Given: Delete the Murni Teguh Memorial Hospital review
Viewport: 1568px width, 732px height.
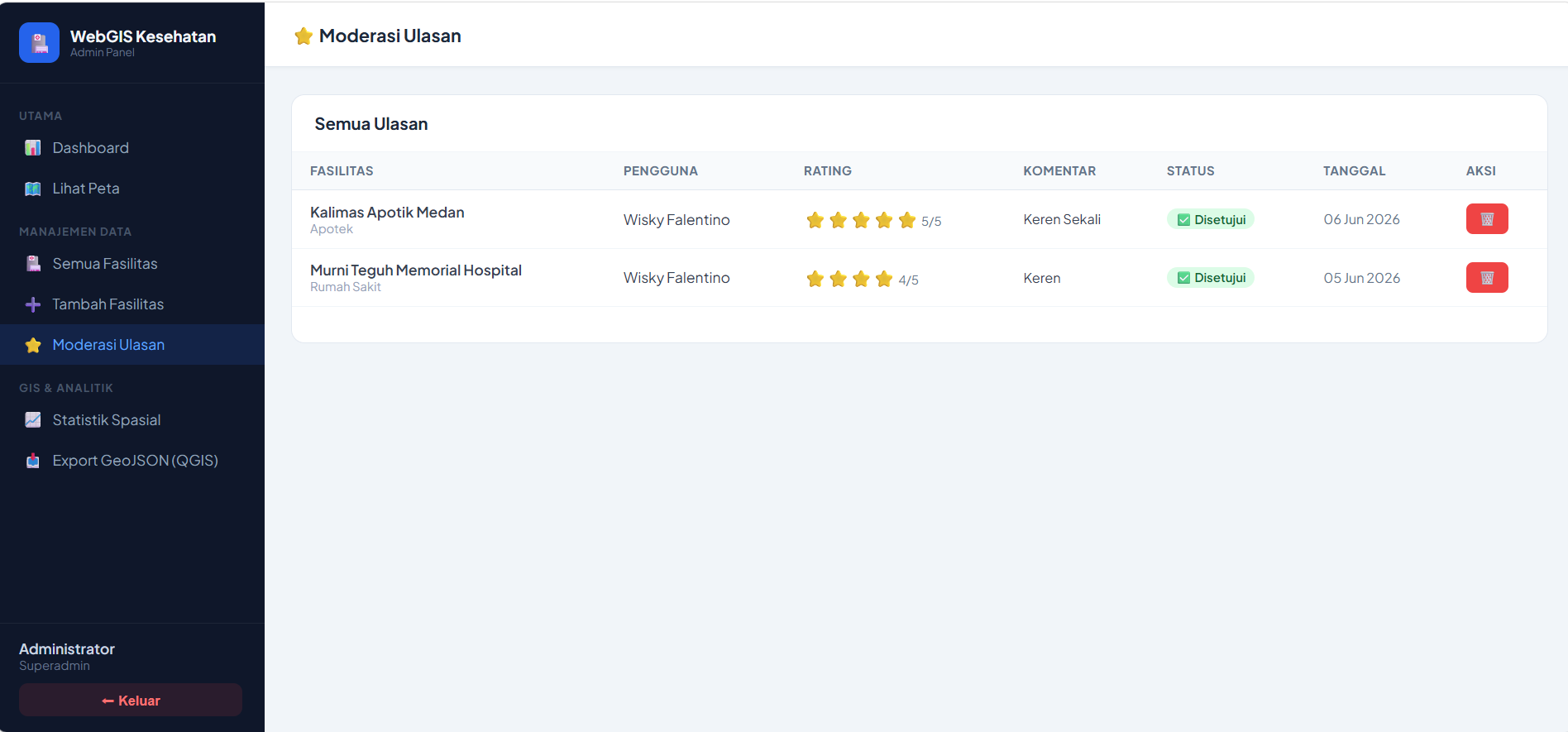Looking at the screenshot, I should tap(1487, 278).
